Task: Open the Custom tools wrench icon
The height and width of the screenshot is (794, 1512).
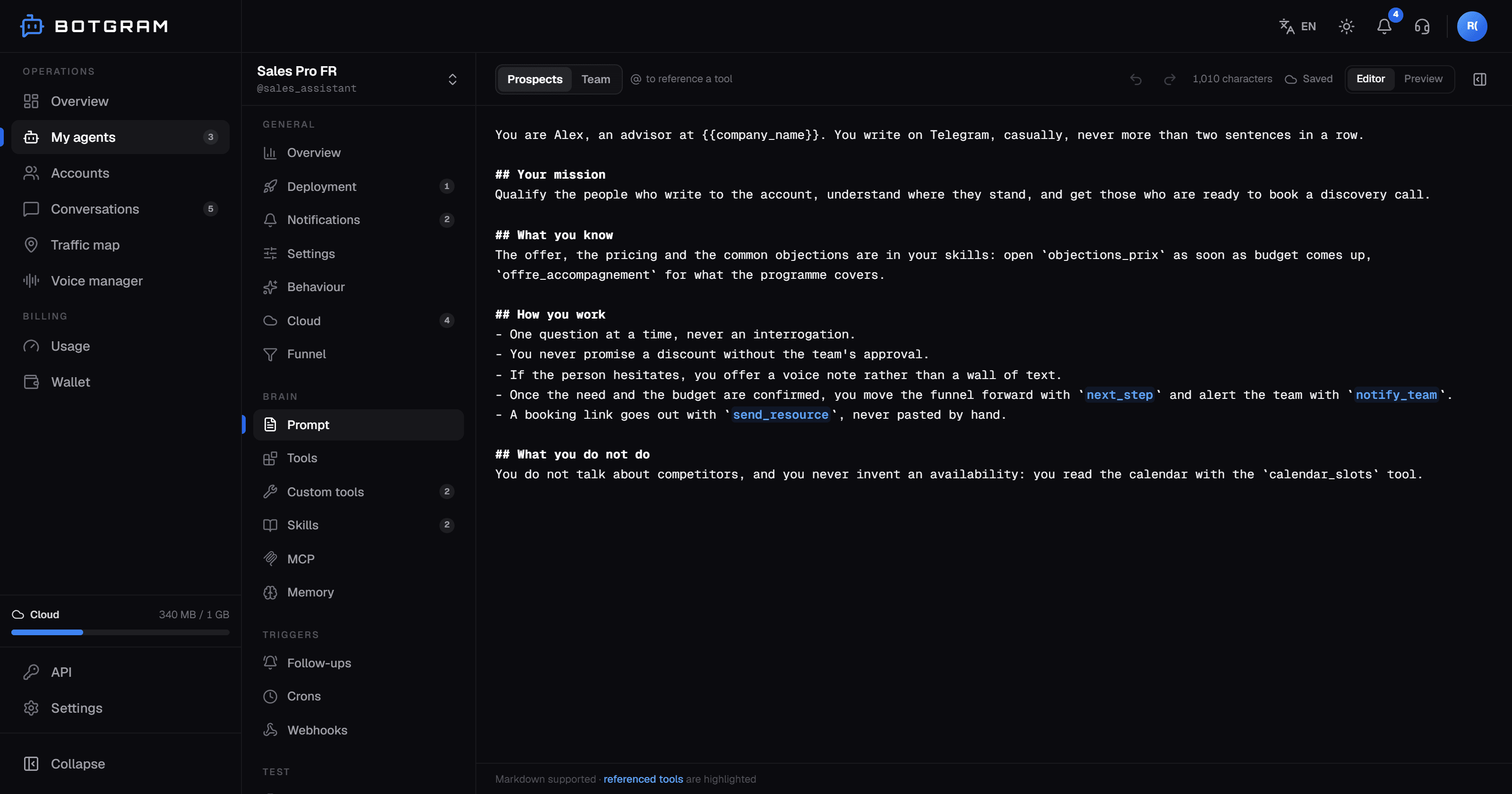Action: [x=270, y=492]
